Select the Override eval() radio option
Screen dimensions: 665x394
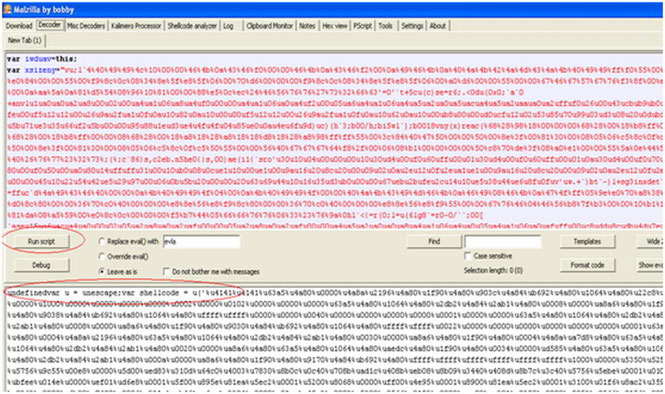tap(101, 257)
